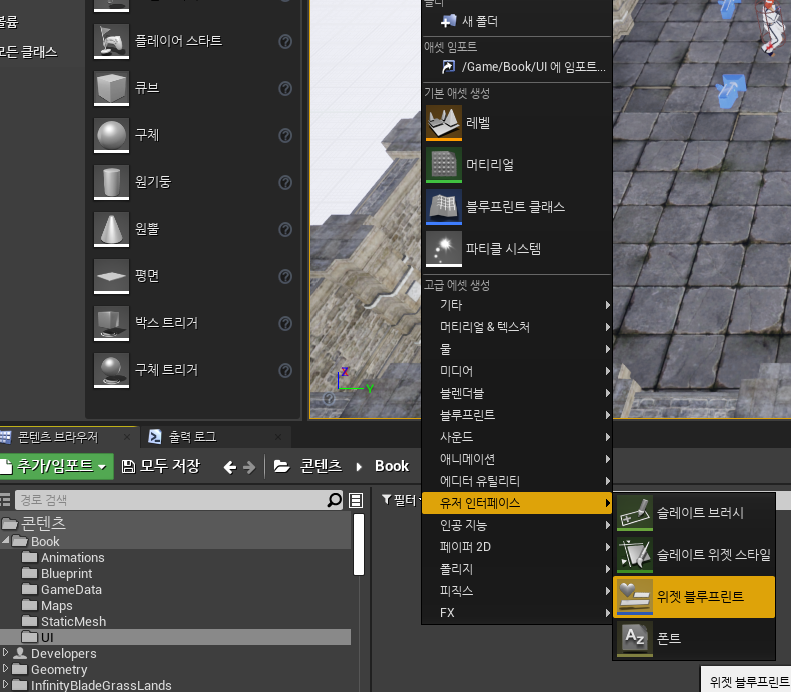Select the Cube (큐브) shape icon
Image resolution: width=791 pixels, height=692 pixels.
111,88
